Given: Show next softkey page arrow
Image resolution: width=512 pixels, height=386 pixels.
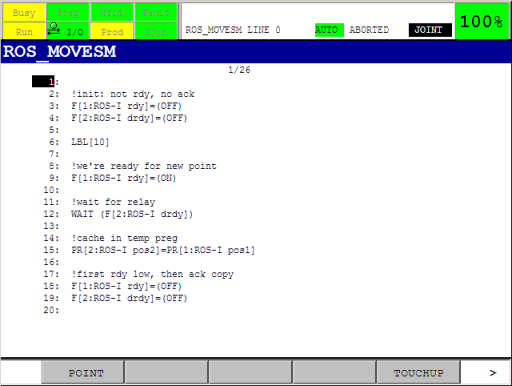Looking at the screenshot, I should [493, 373].
